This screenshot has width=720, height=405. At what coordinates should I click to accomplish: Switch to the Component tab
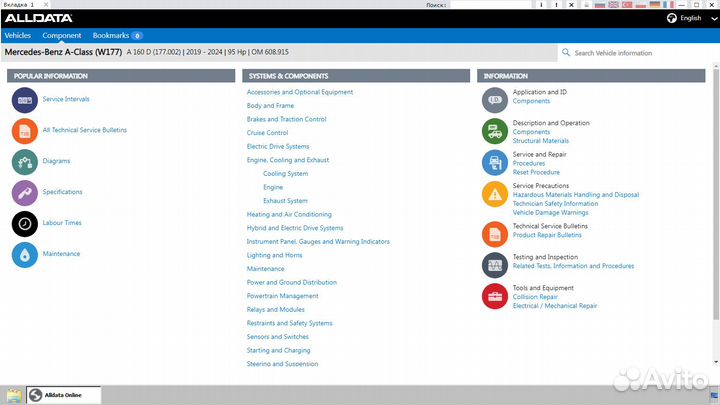pyautogui.click(x=62, y=35)
